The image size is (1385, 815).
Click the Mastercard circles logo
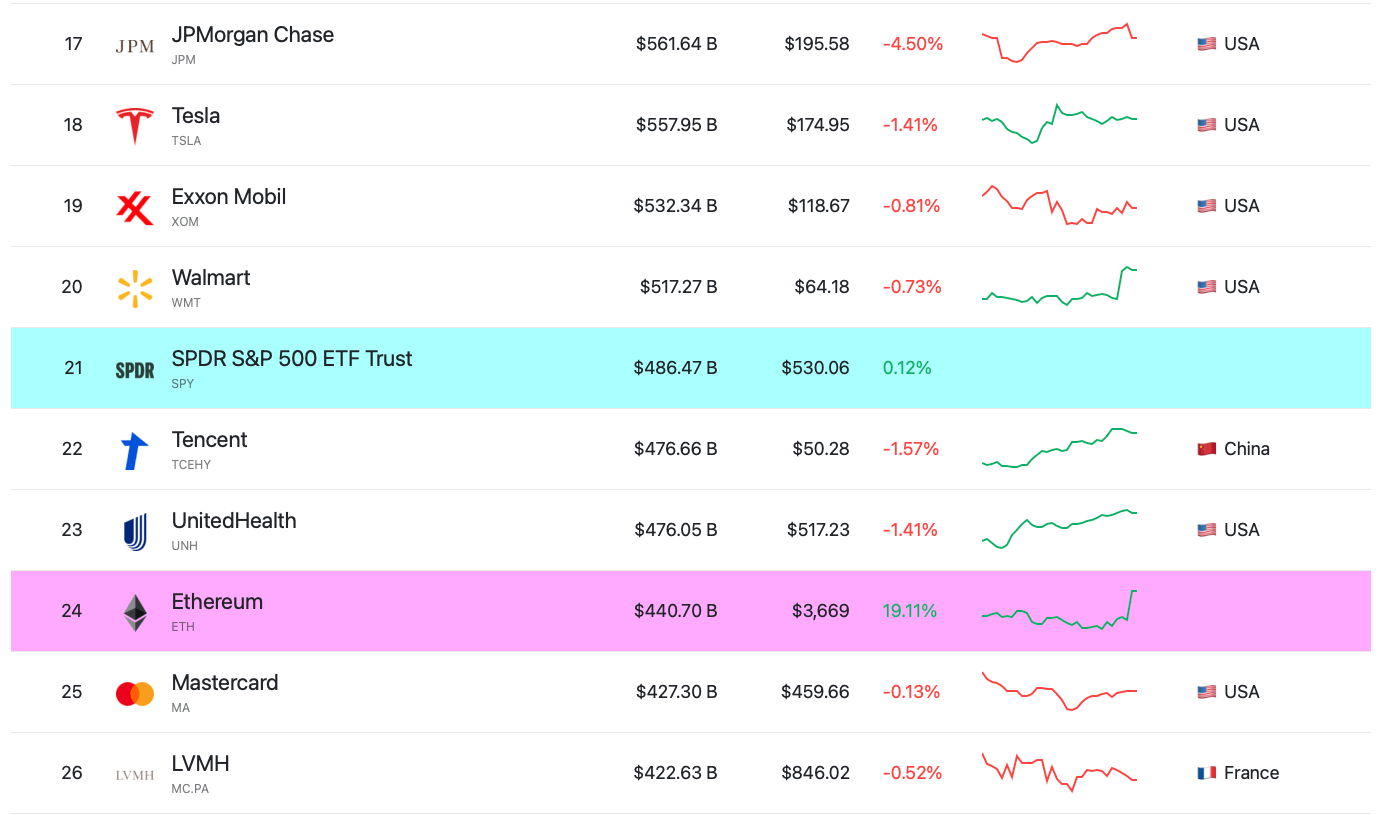[134, 694]
